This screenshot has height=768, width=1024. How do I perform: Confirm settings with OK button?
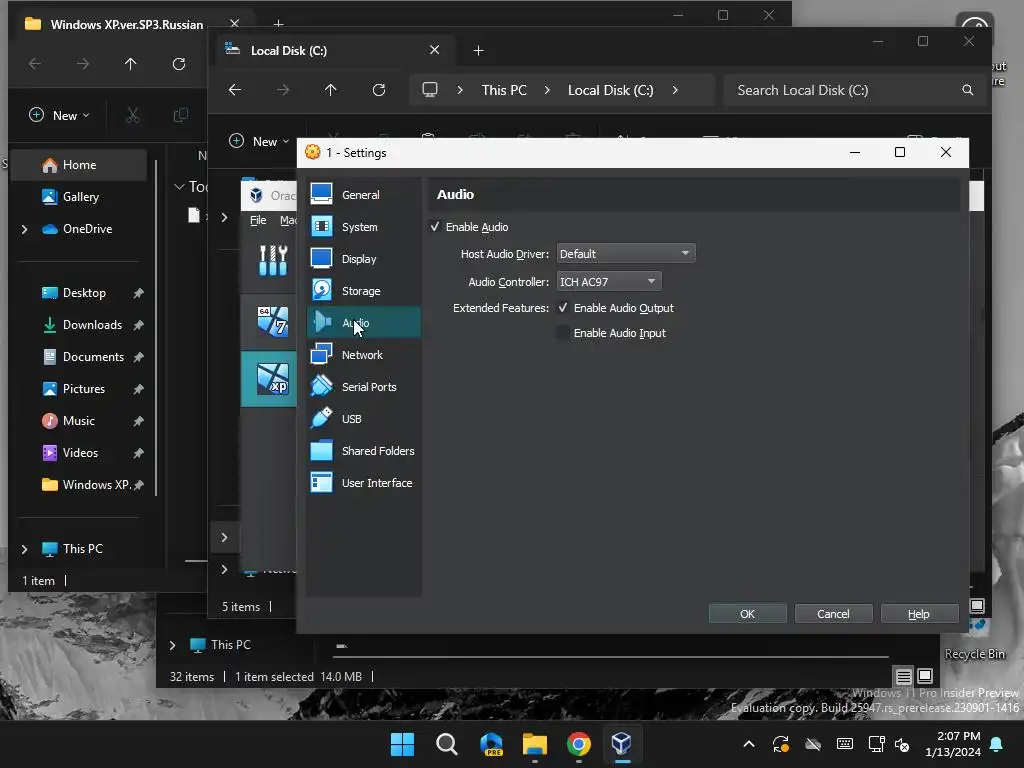748,614
